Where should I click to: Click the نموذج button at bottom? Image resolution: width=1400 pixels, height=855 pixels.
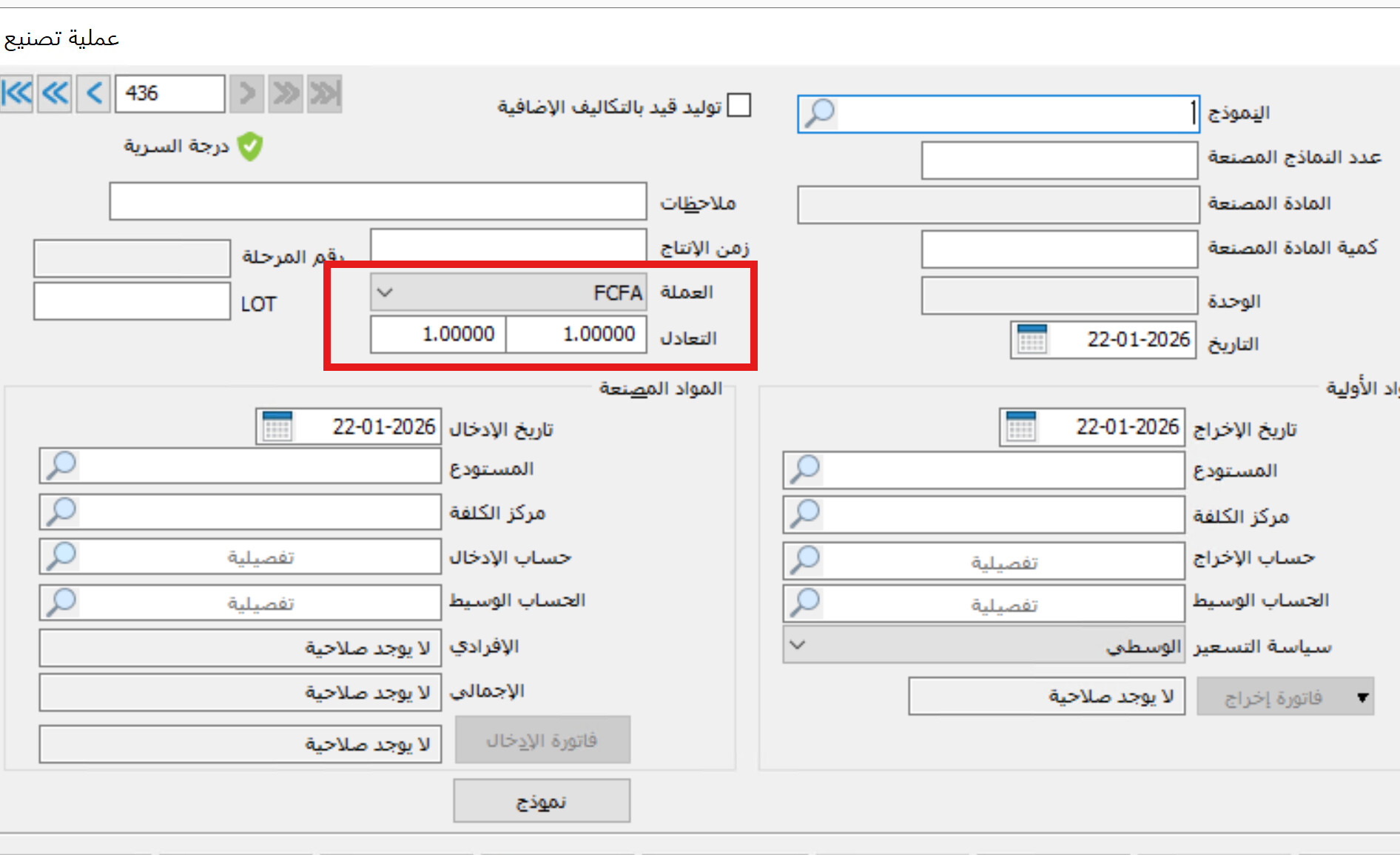tap(542, 801)
